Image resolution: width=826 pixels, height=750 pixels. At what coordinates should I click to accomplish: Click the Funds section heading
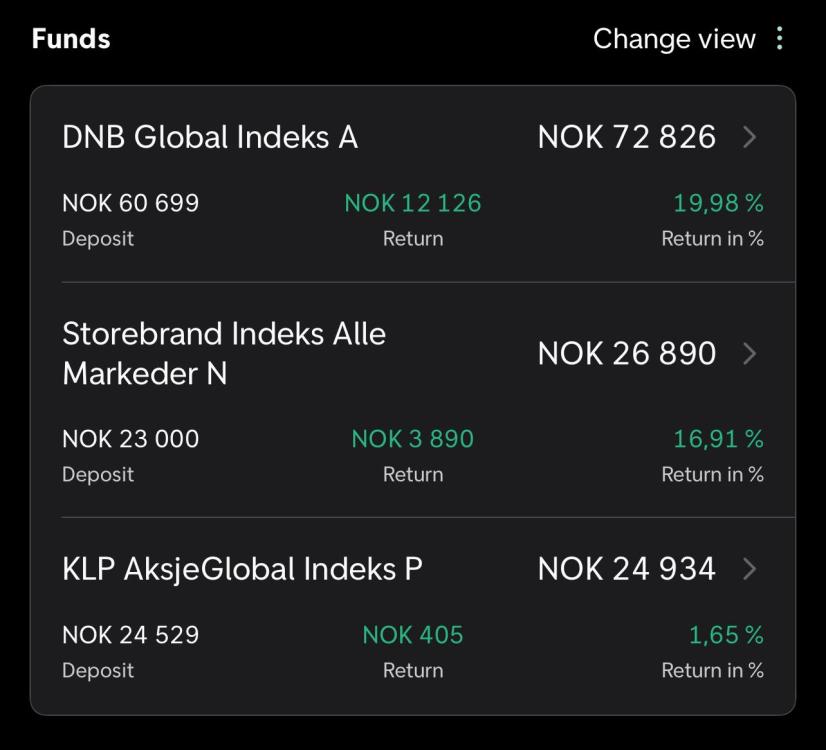71,39
